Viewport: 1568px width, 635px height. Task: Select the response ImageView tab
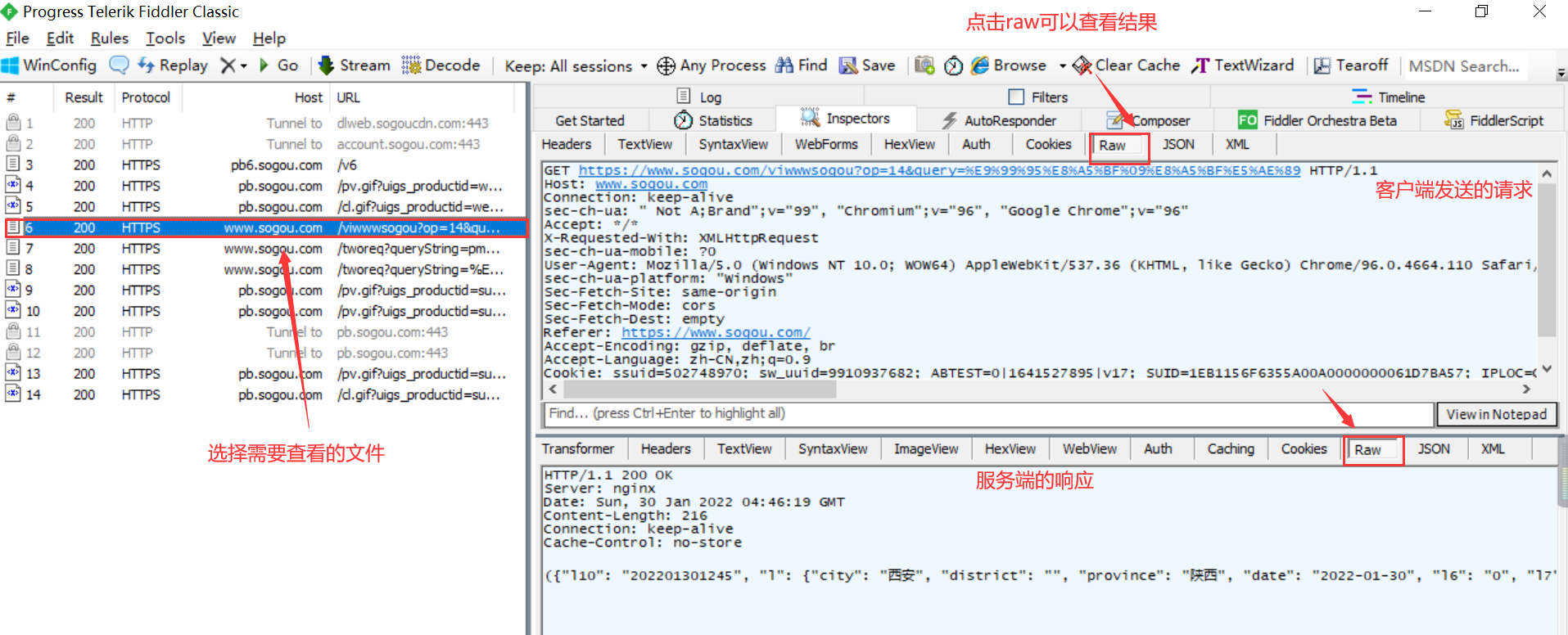925,449
